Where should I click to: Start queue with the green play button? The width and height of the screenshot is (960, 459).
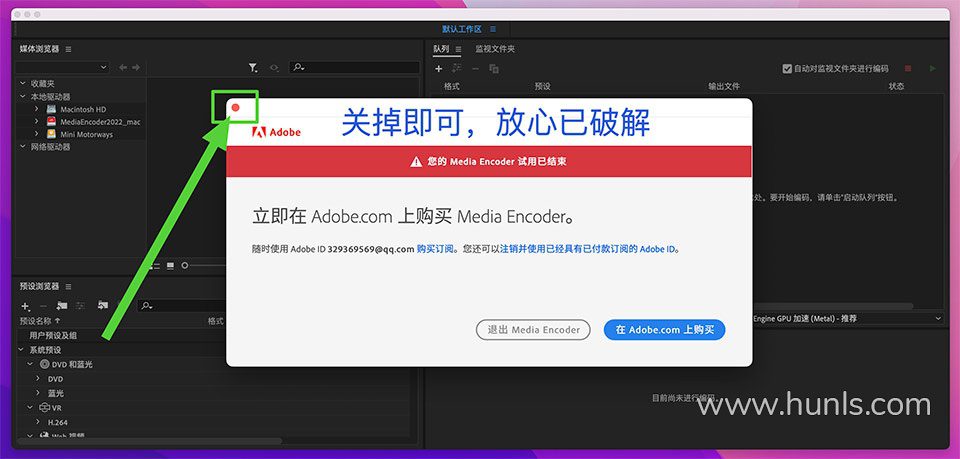pos(932,69)
